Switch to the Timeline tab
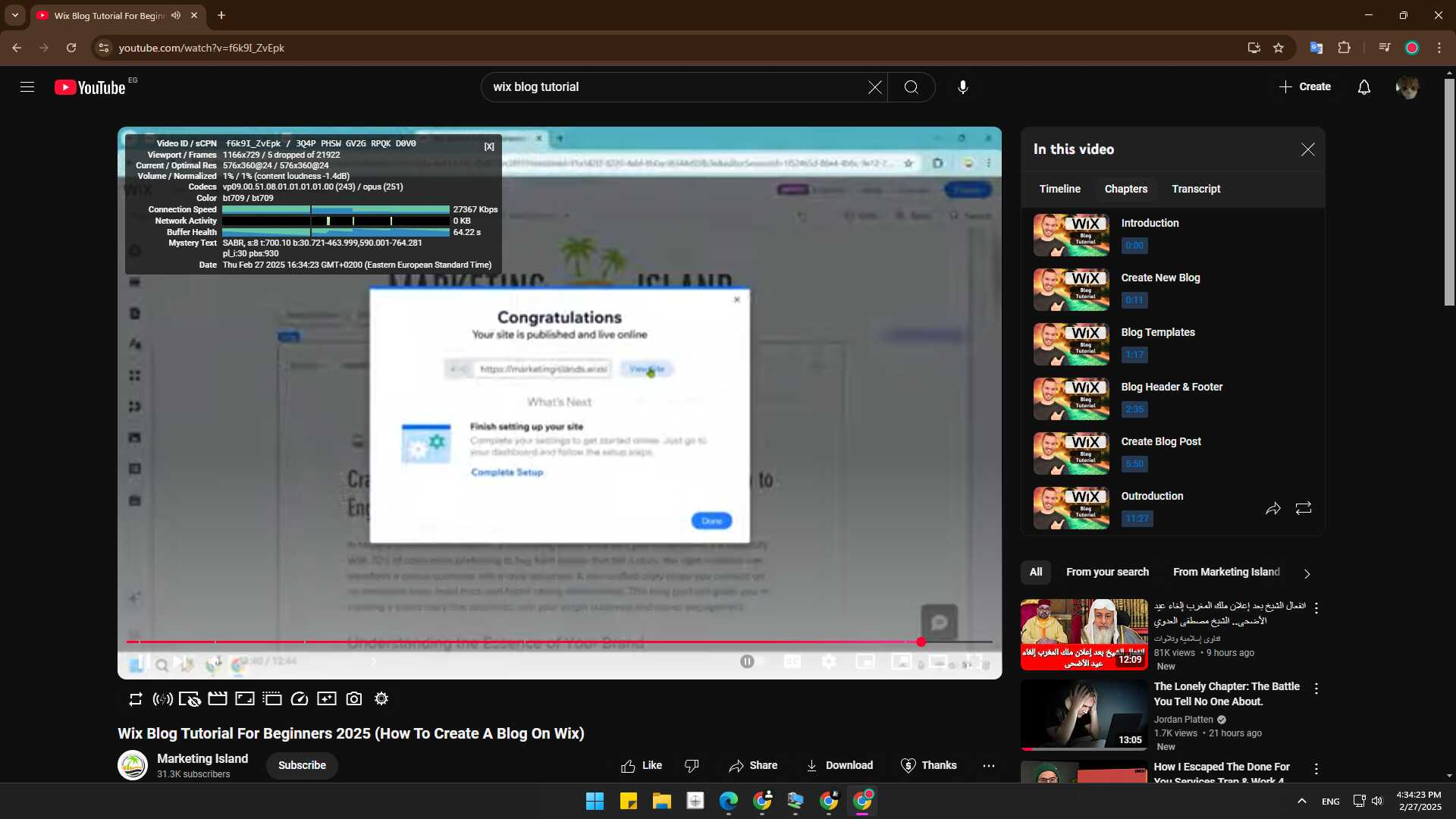The height and width of the screenshot is (819, 1456). pyautogui.click(x=1059, y=189)
